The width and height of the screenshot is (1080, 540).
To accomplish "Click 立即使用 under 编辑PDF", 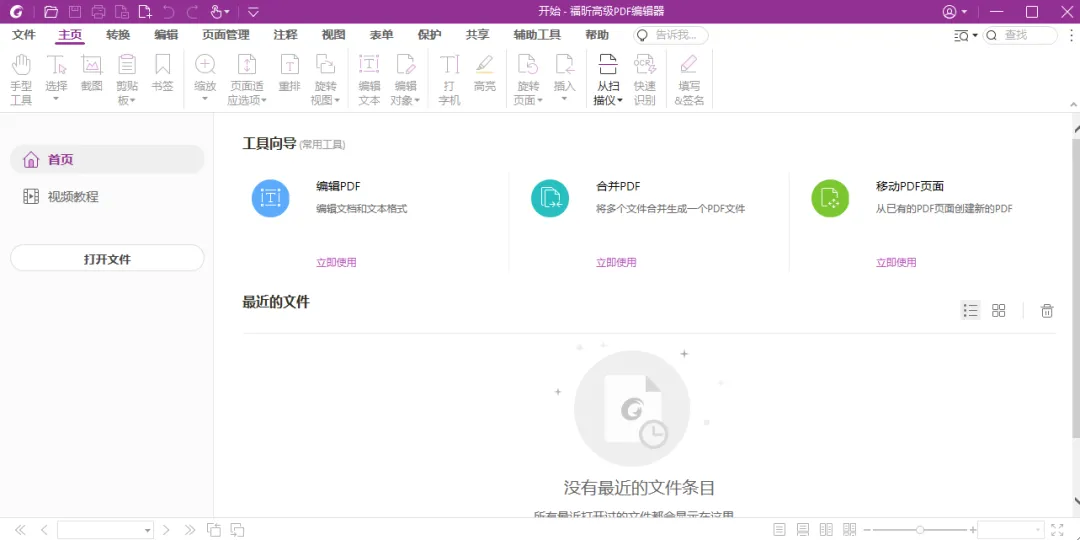I will 336,262.
